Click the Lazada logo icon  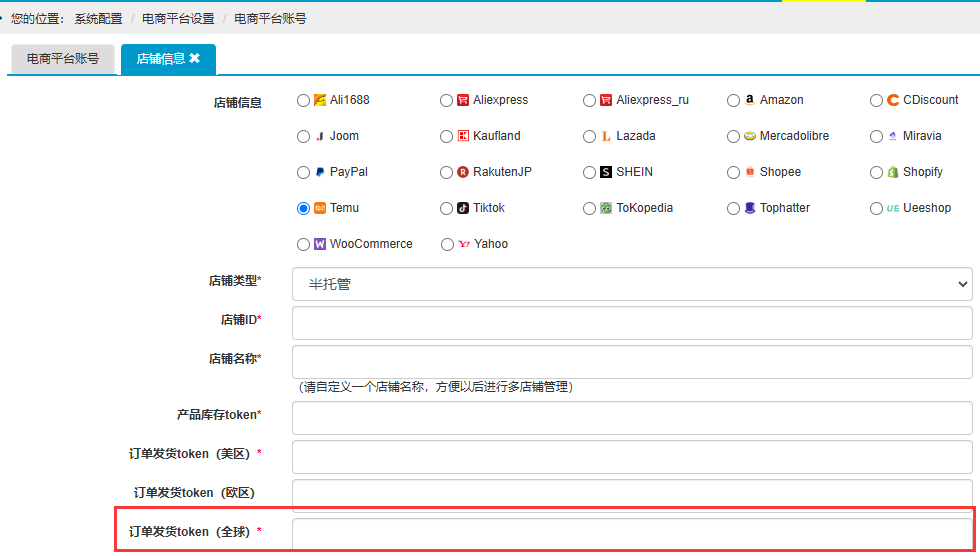click(606, 136)
